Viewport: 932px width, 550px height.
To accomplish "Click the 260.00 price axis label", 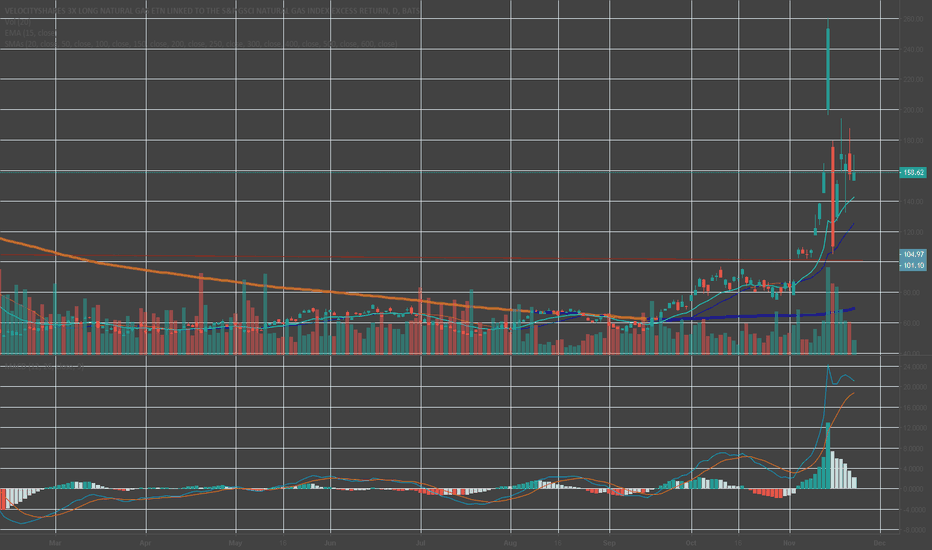I will [914, 19].
